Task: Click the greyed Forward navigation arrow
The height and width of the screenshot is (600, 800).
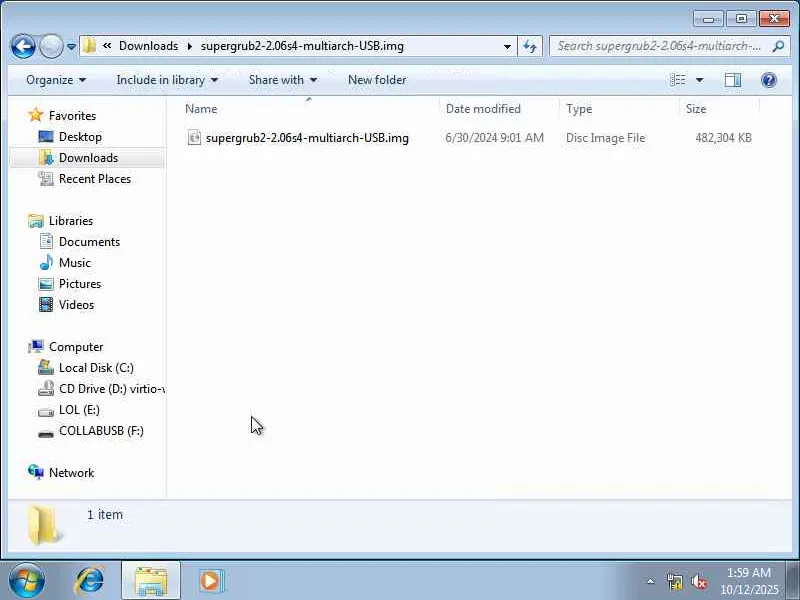Action: point(52,46)
